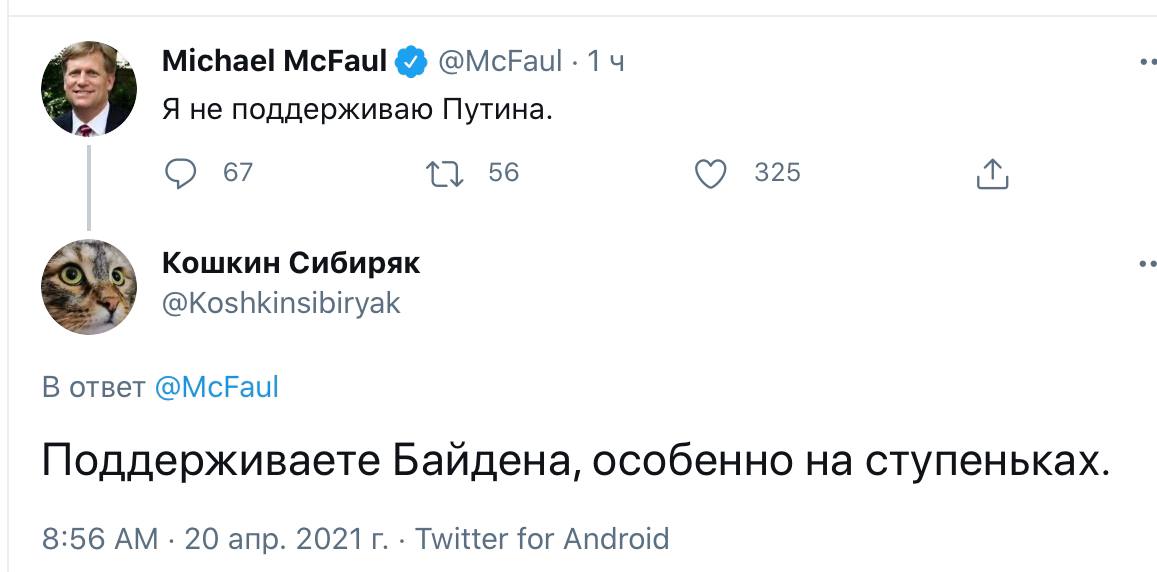Expand more options on Кошкин Сибиряк's reply

1147,264
